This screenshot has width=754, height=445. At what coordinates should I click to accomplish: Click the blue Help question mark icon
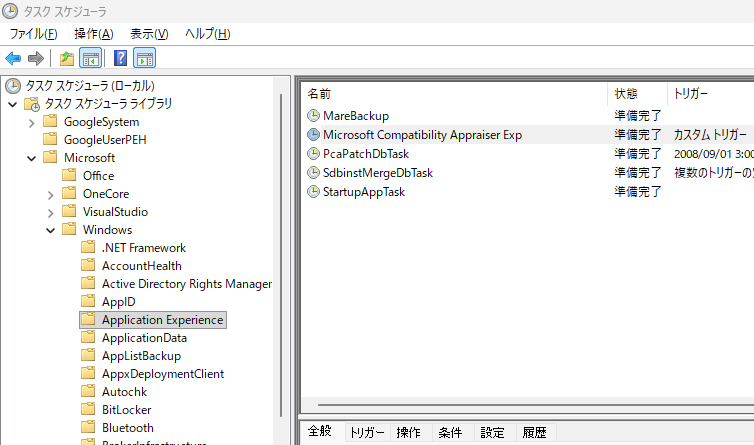(120, 58)
